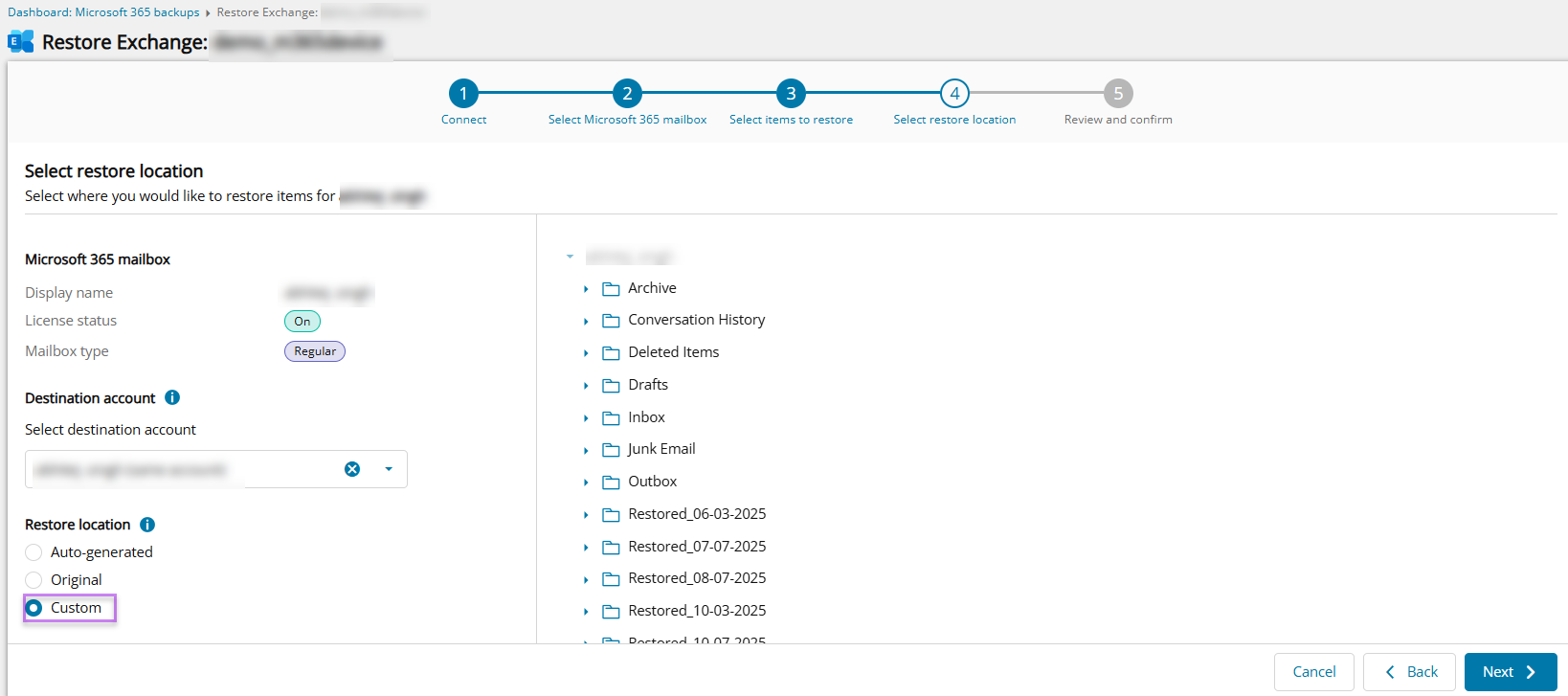The width and height of the screenshot is (1568, 696).
Task: Select the Auto-generated restore location option
Action: coord(34,552)
